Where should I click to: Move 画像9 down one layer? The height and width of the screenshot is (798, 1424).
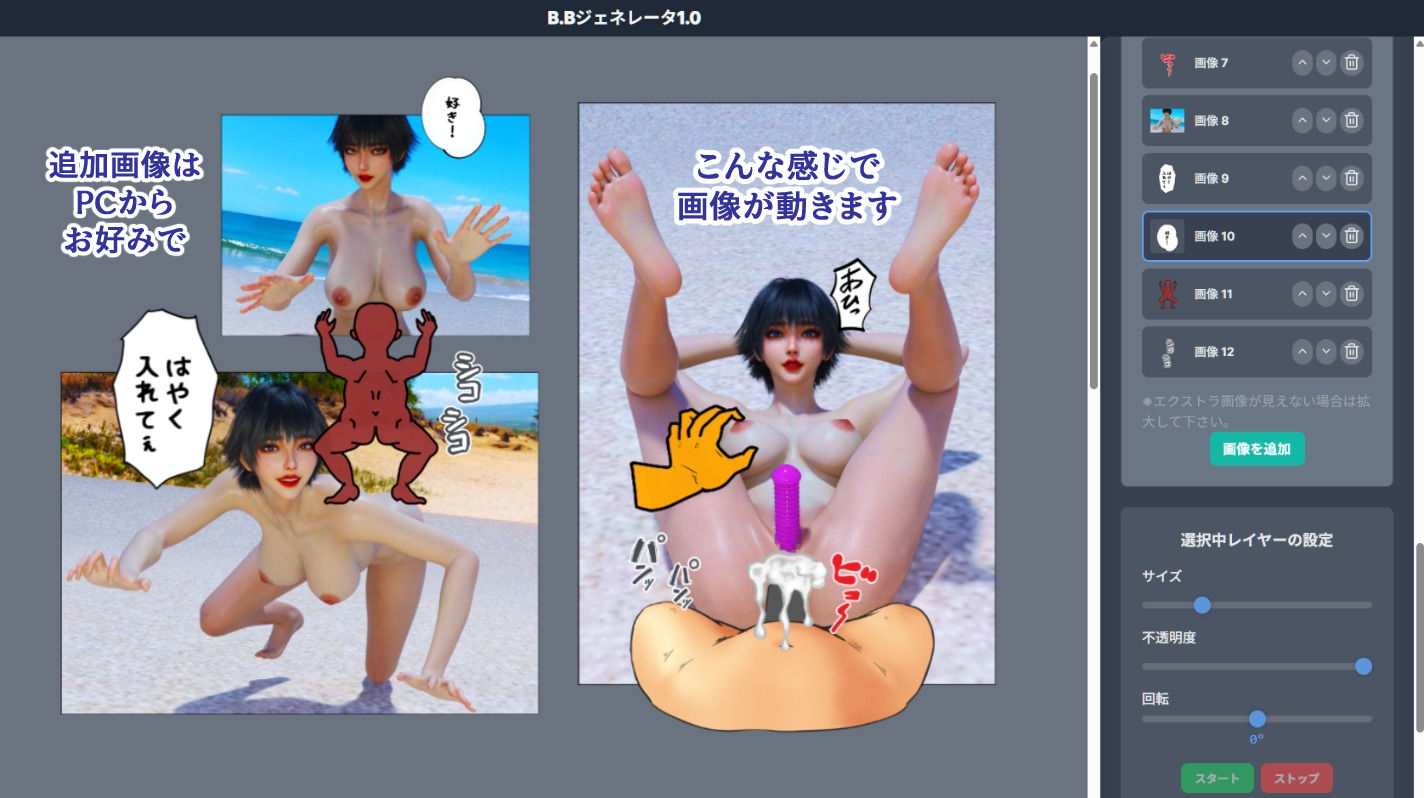pyautogui.click(x=1326, y=178)
